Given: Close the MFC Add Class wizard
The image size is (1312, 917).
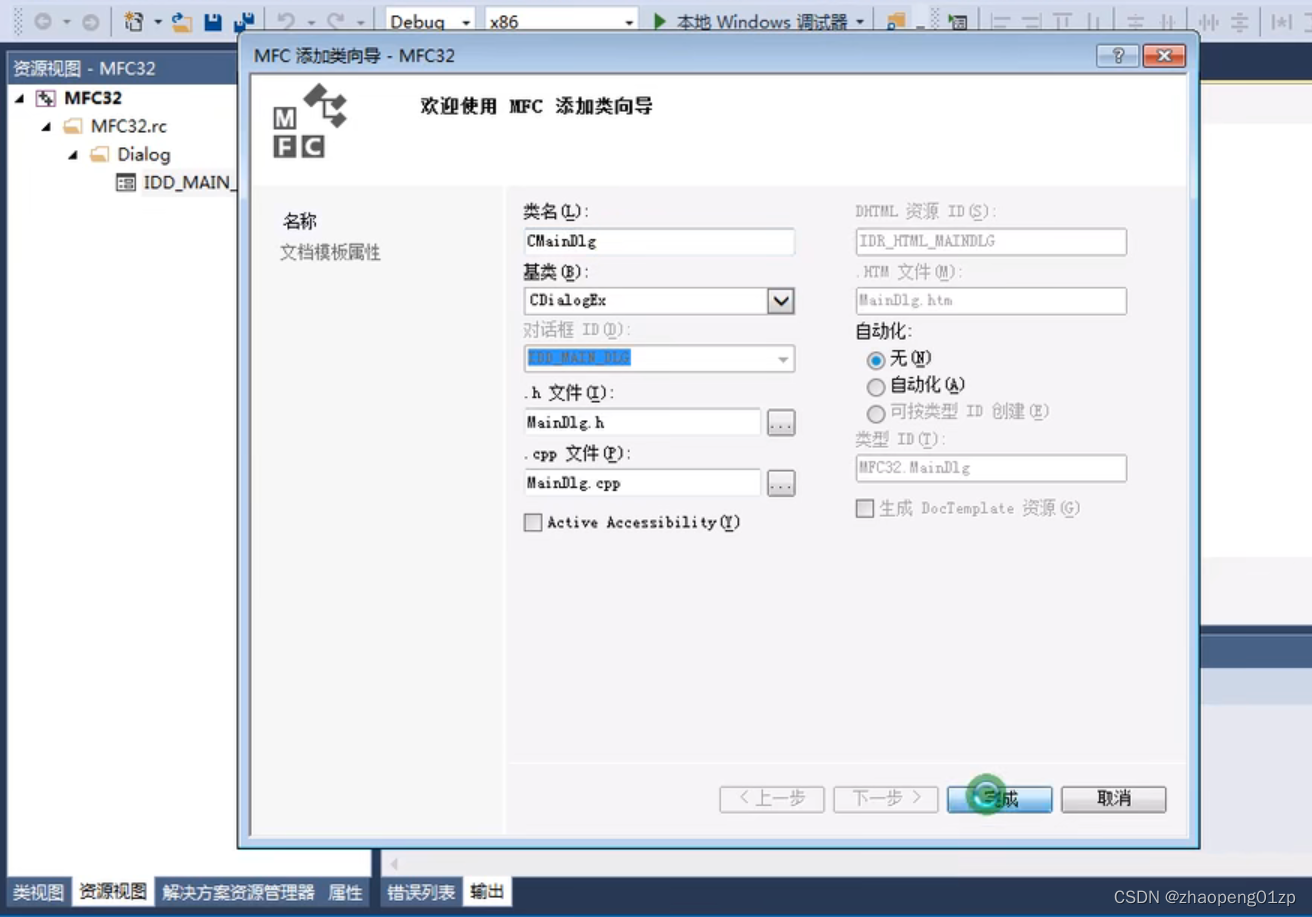Looking at the screenshot, I should click(x=1163, y=56).
